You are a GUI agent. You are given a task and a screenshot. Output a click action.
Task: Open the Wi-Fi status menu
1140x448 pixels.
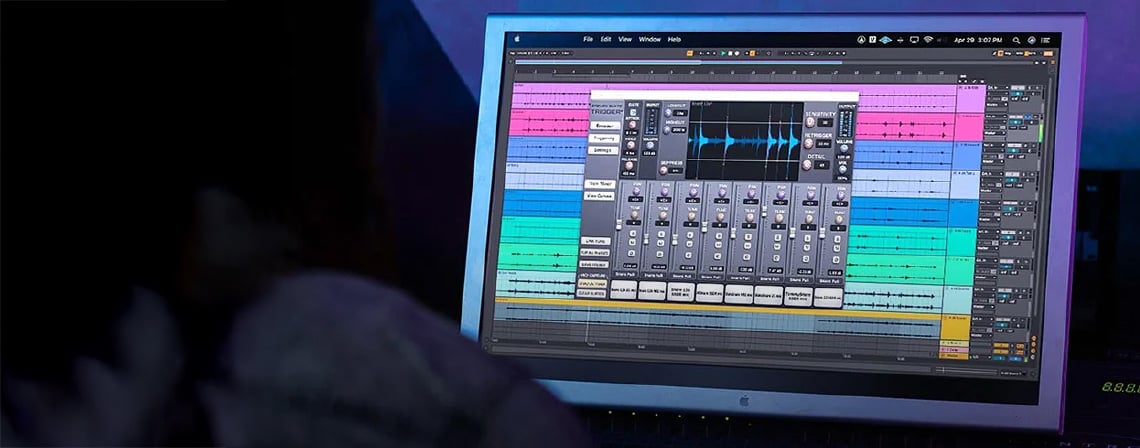(928, 40)
